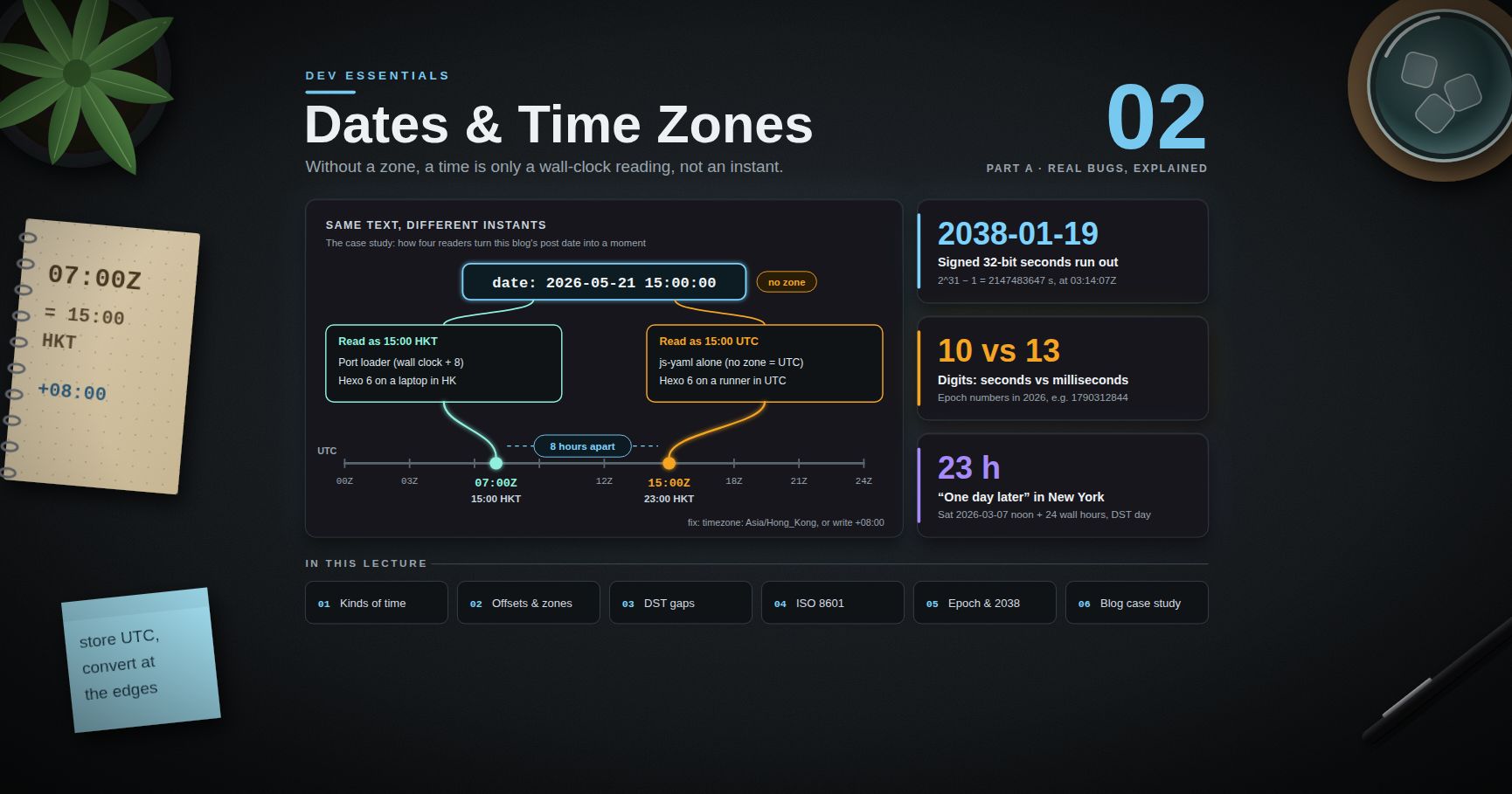Click the 'Read as 15:00 HKT' box
This screenshot has width=1512, height=794.
pyautogui.click(x=444, y=363)
